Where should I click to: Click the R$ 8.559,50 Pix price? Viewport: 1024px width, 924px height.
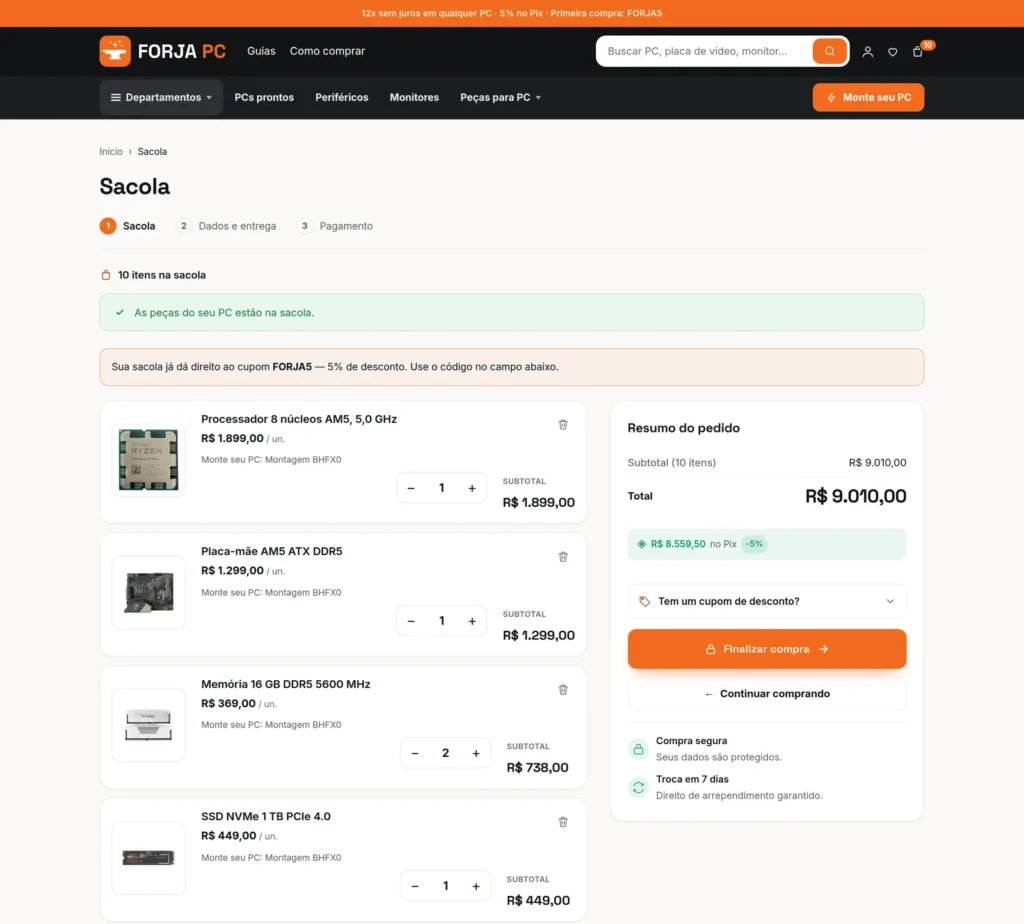point(678,544)
